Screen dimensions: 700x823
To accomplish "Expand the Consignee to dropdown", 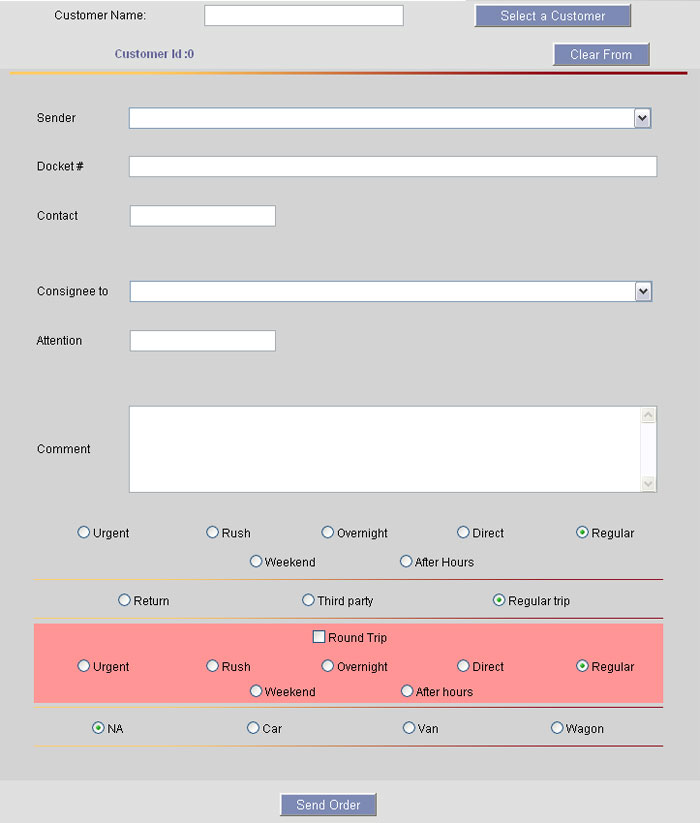I will [x=643, y=292].
